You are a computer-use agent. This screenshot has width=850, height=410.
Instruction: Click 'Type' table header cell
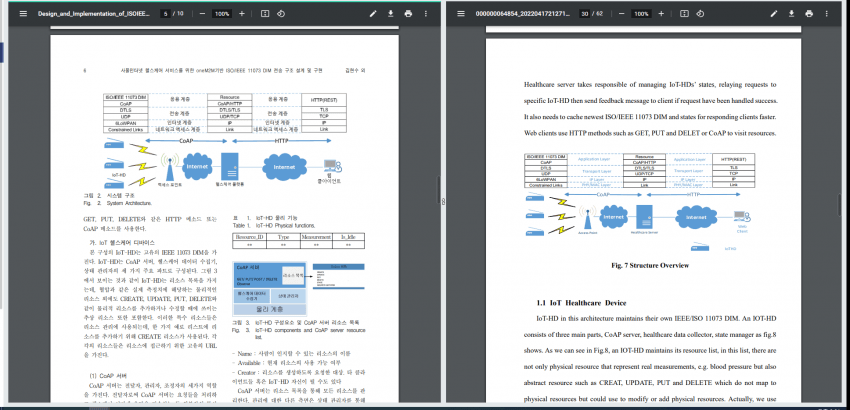click(284, 237)
